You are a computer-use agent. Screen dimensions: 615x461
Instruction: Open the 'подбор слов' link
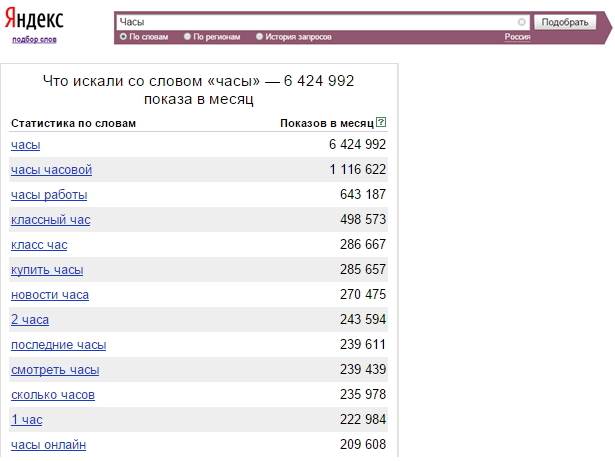click(34, 40)
